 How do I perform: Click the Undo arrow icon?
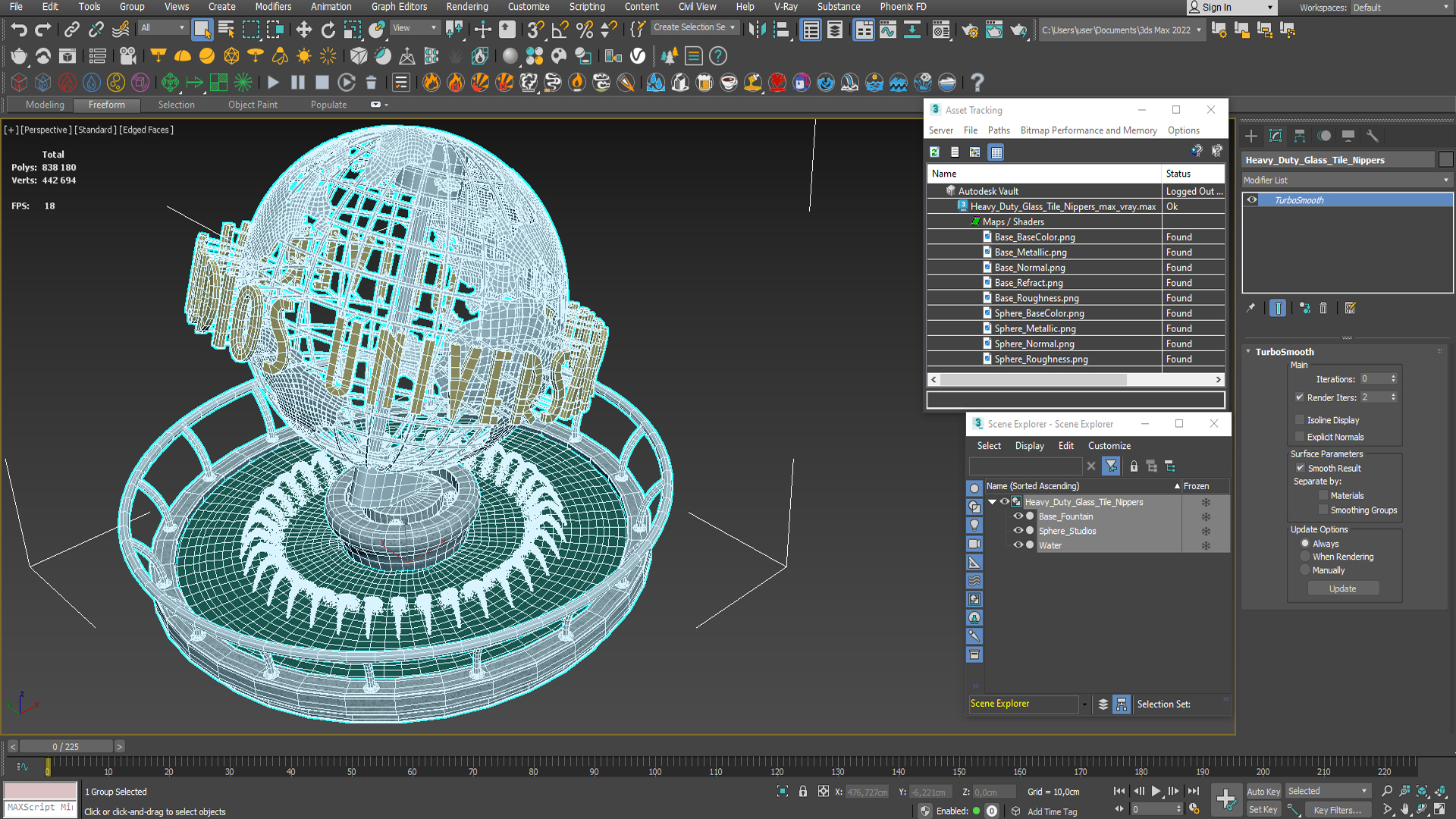[19, 30]
